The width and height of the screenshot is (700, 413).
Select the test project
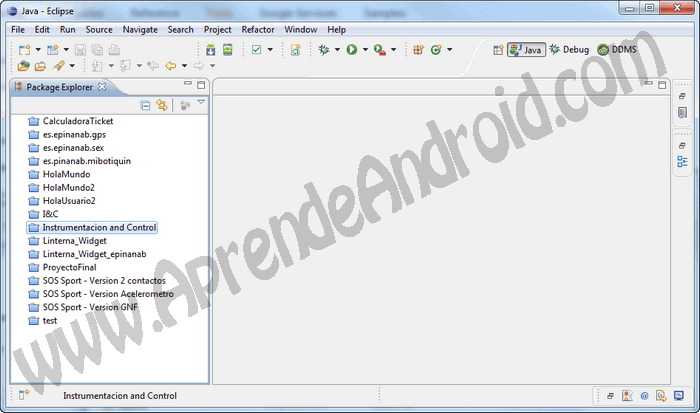[x=50, y=321]
